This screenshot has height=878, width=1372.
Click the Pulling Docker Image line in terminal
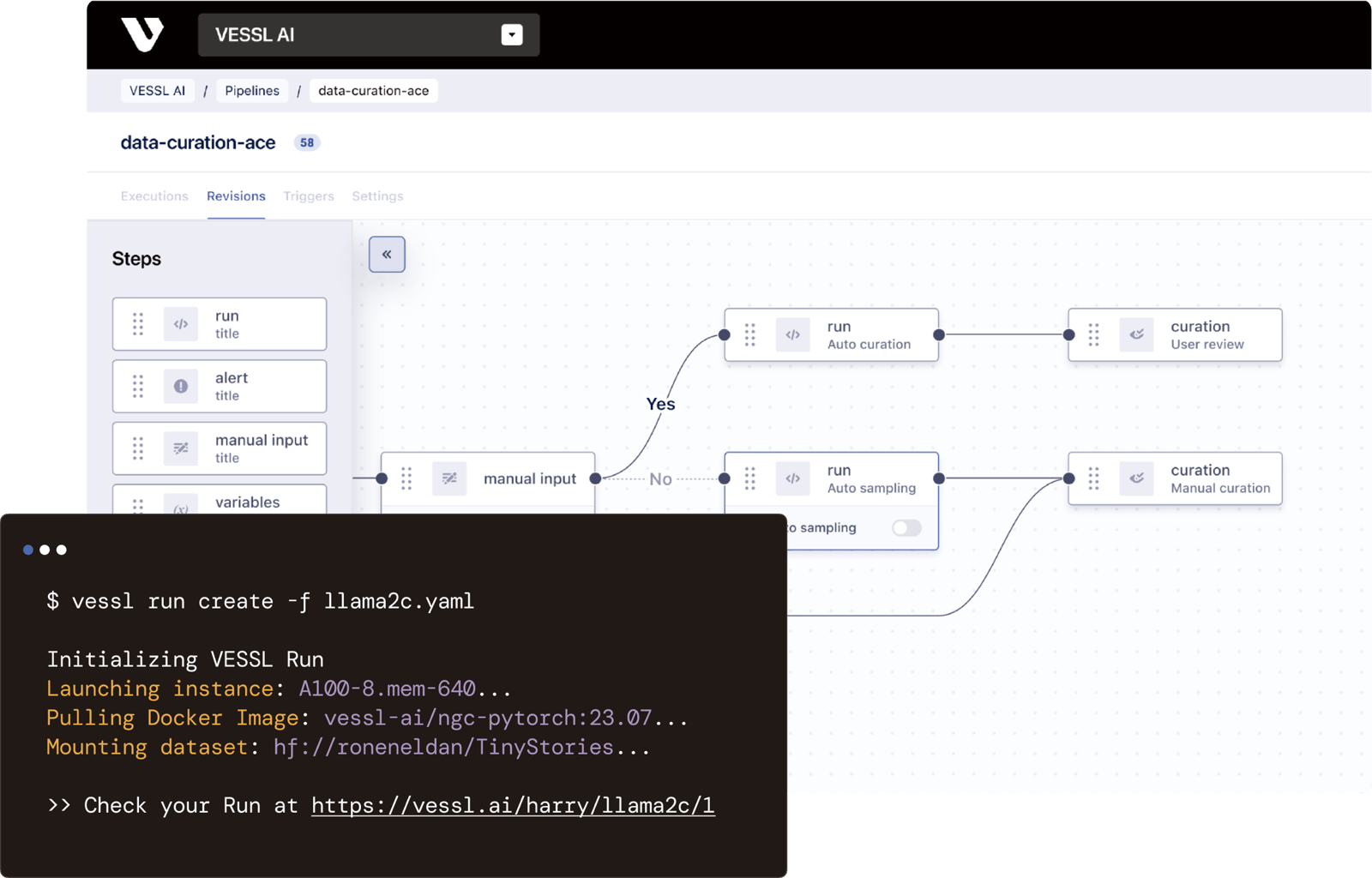click(367, 718)
